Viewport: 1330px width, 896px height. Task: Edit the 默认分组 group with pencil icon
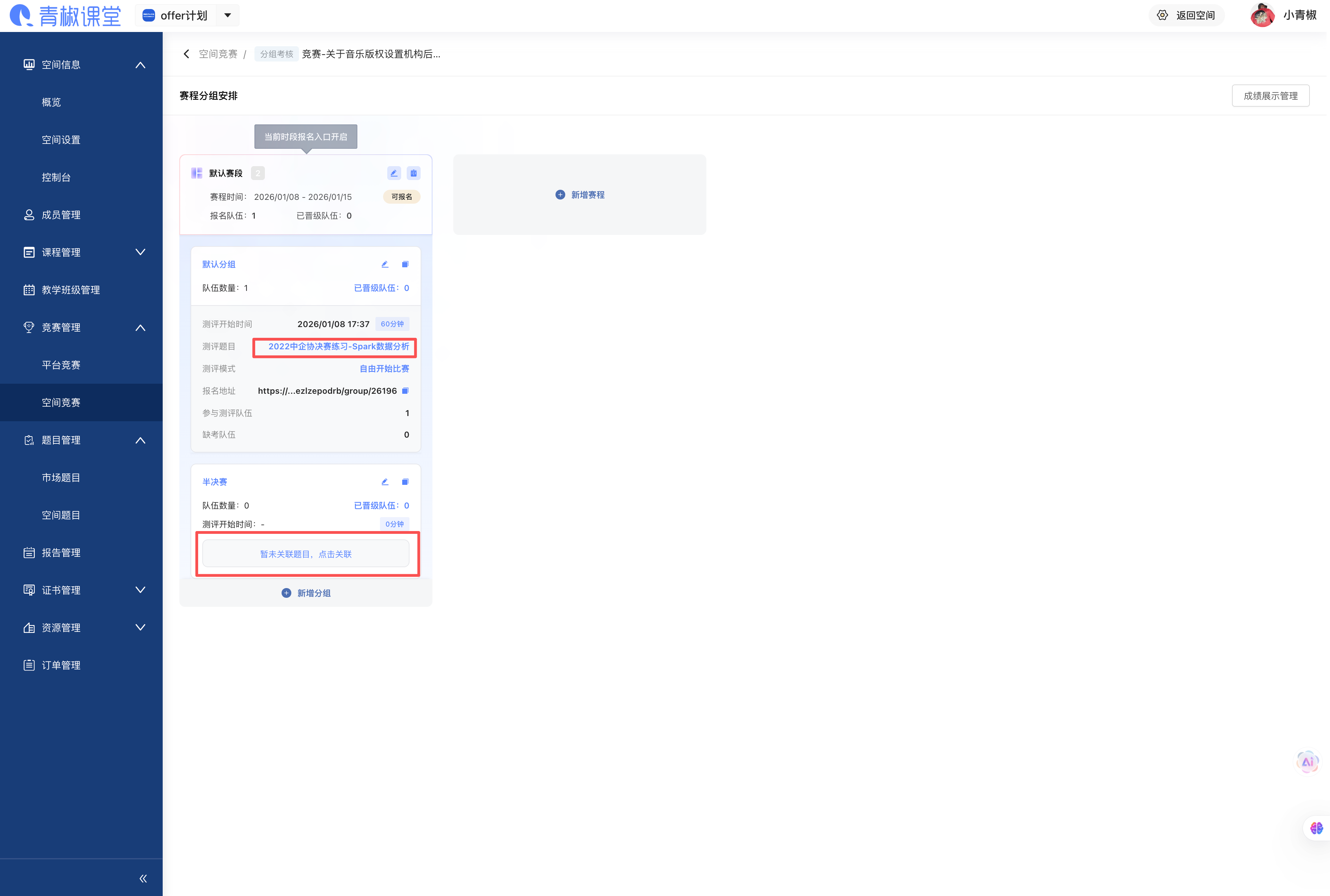coord(385,264)
